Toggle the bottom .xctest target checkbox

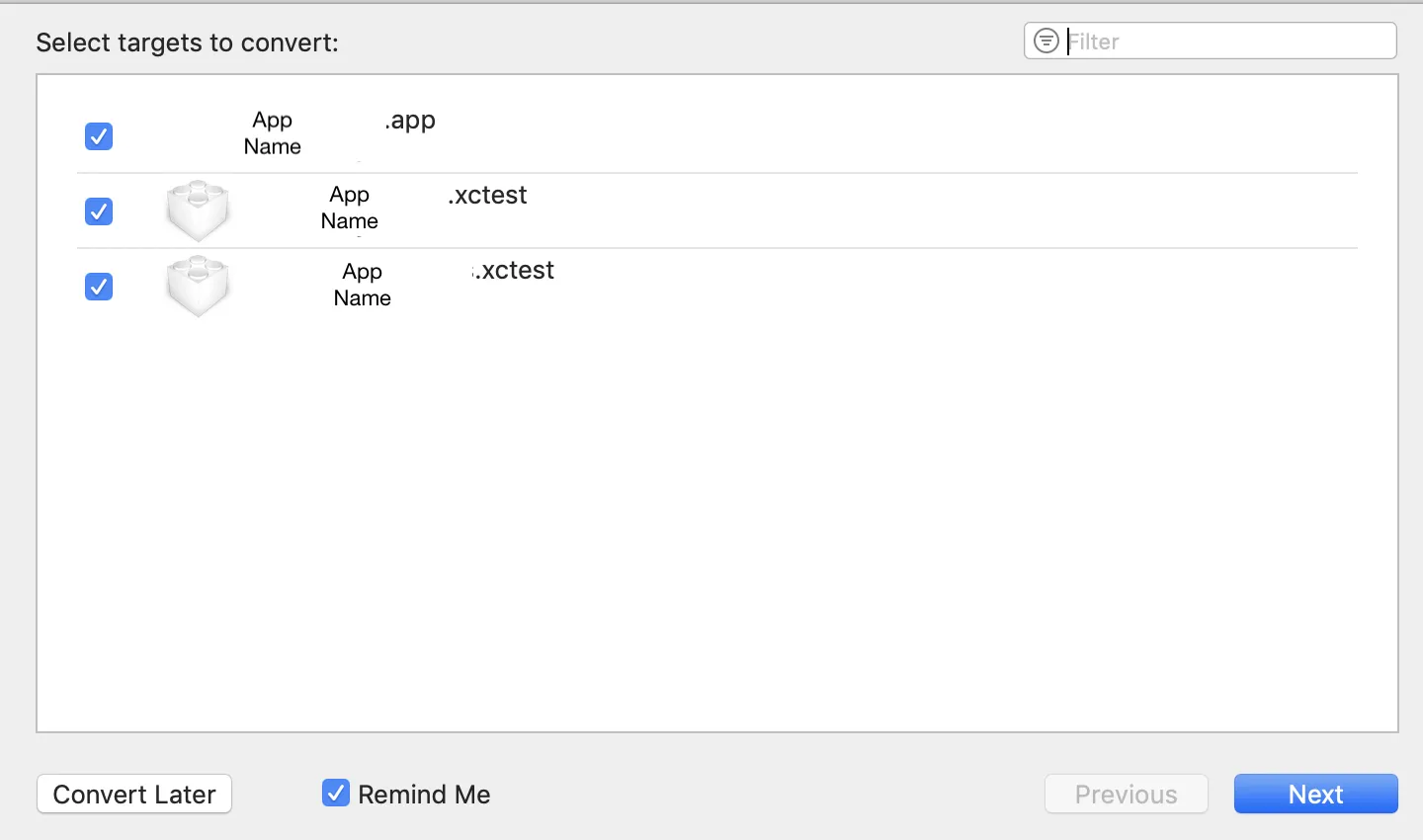click(99, 287)
